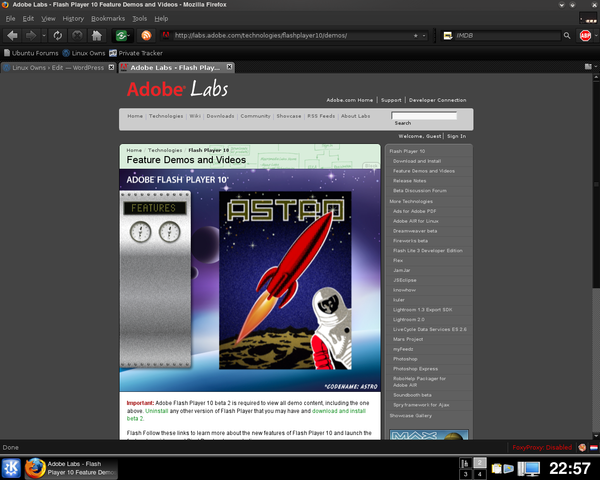Open the address bar history dropdown
This screenshot has width=600, height=480.
pos(424,36)
